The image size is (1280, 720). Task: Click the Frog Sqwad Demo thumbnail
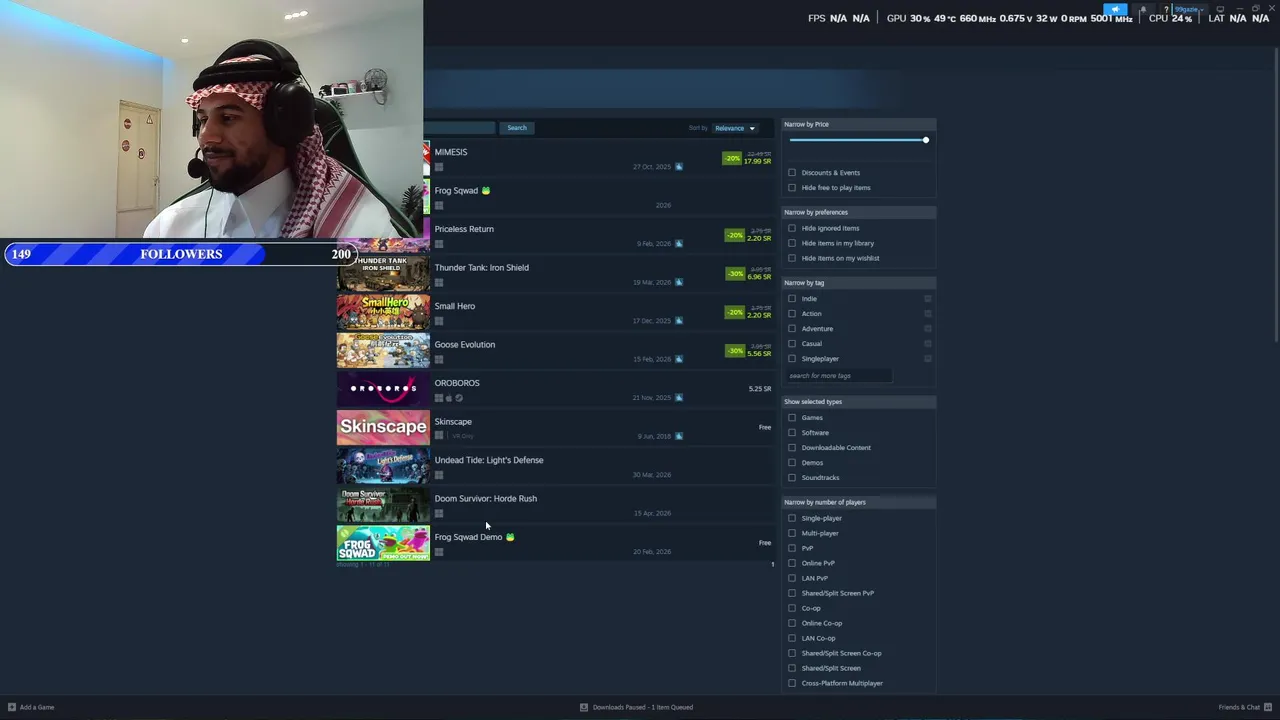tap(383, 543)
